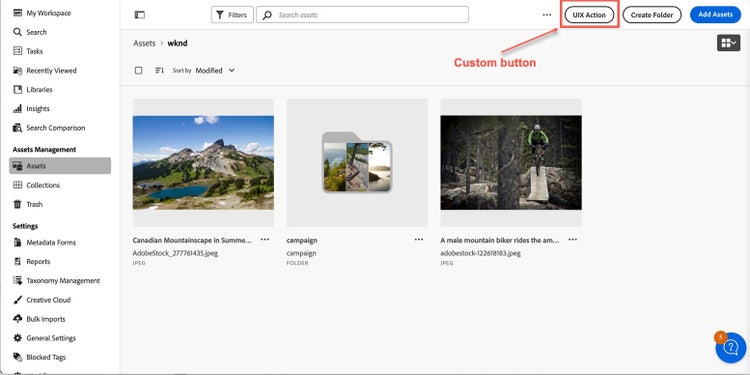Open Bulk Imports cloud icon

point(18,319)
